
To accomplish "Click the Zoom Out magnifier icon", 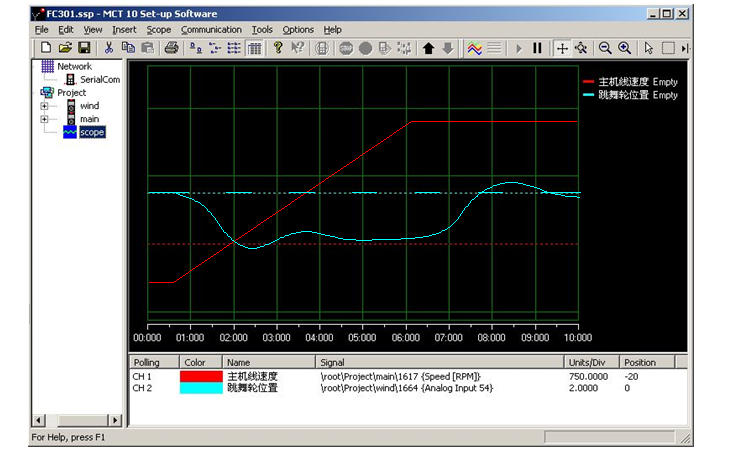I will click(605, 48).
